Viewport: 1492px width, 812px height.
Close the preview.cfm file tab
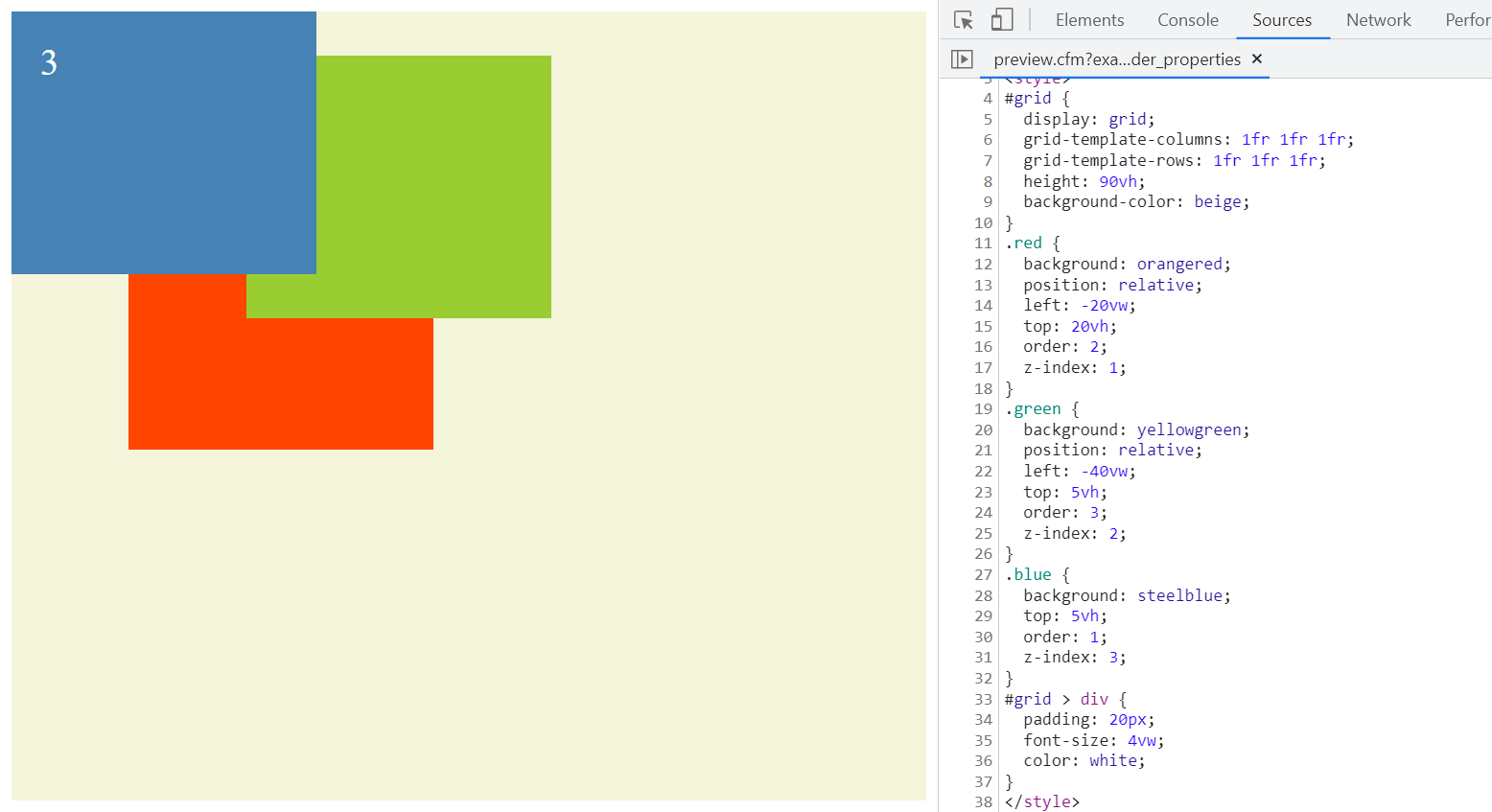(1257, 59)
